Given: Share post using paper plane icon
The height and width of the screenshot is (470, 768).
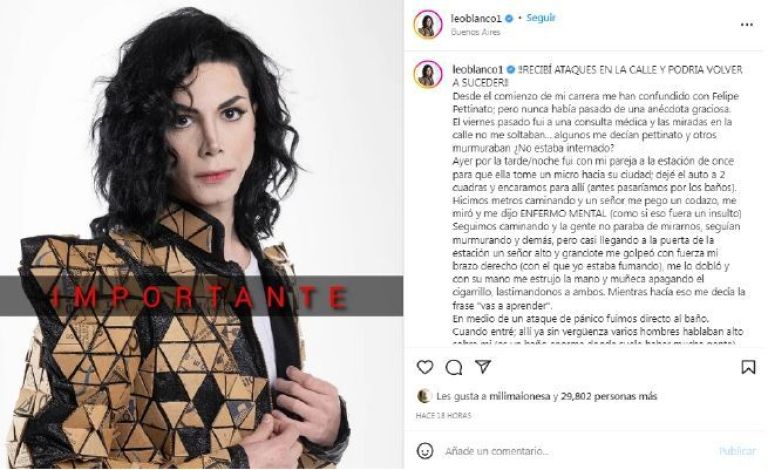Looking at the screenshot, I should click(483, 367).
